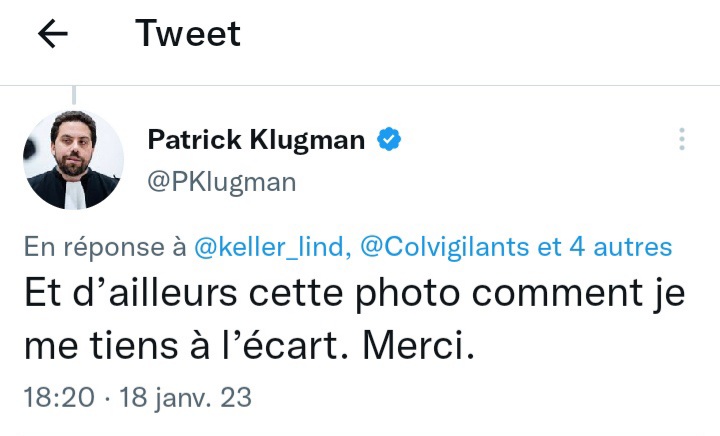Click the thread connector line above avatar
Screen dimensions: 720x436
73,96
